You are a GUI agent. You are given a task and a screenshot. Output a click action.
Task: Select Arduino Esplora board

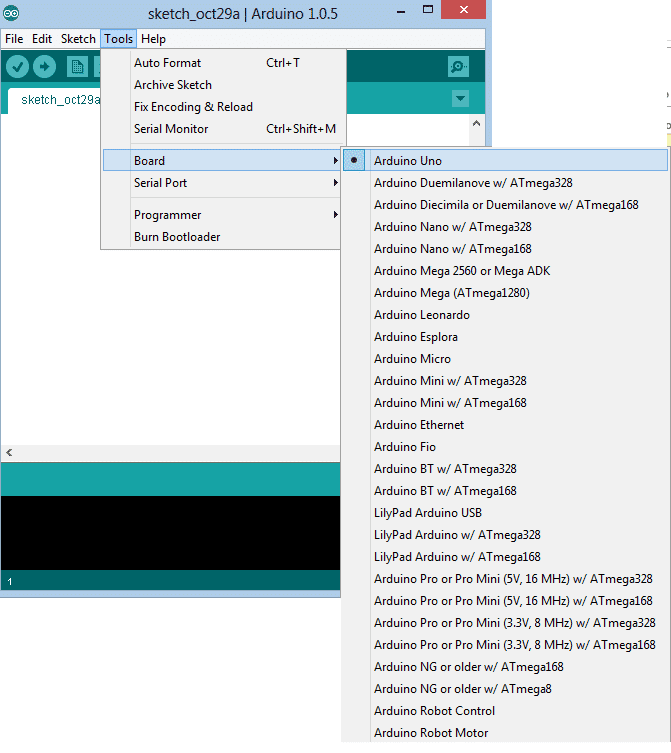504,337
